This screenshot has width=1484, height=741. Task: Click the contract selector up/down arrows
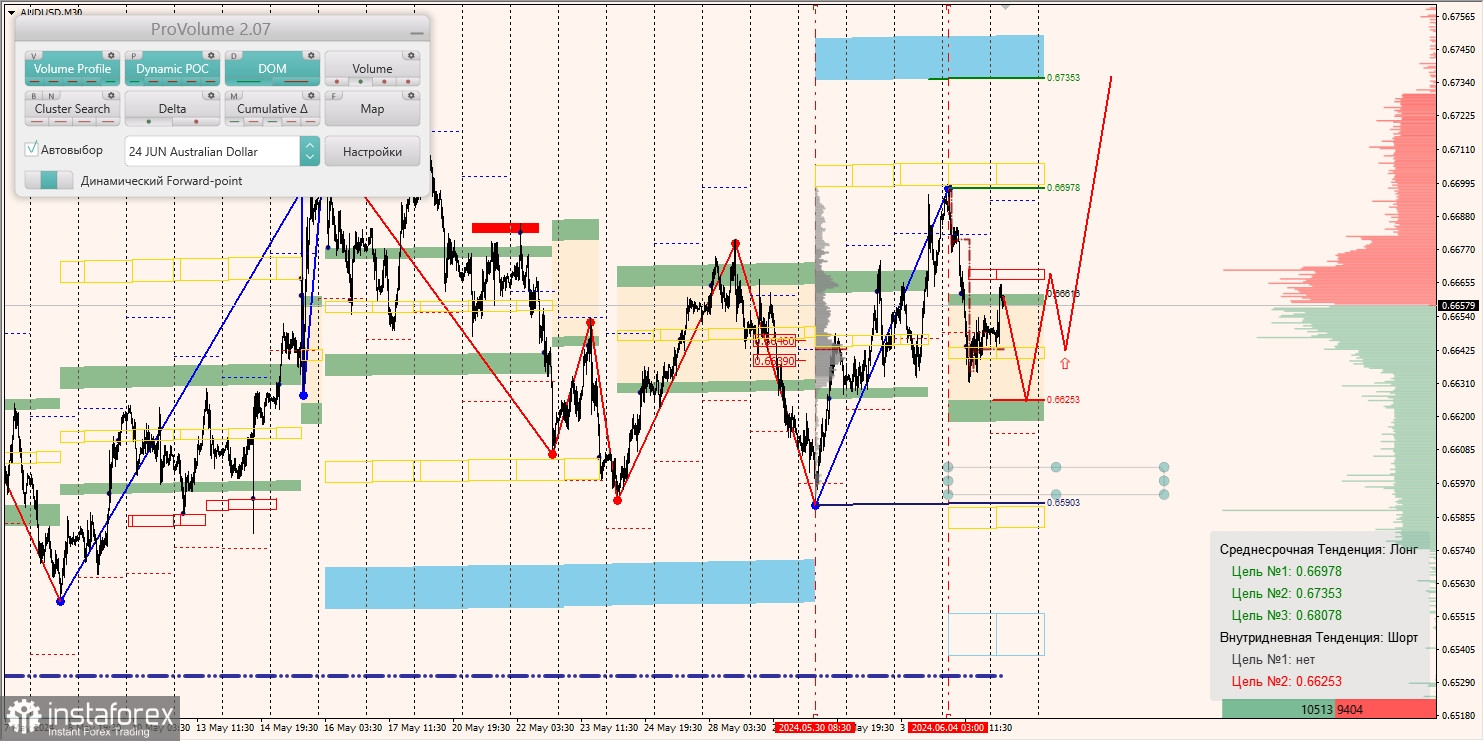(310, 151)
